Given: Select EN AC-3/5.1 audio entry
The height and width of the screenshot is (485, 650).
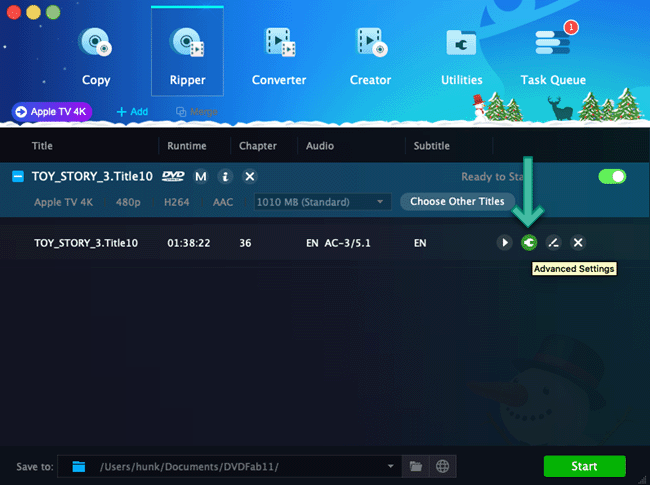Looking at the screenshot, I should 338,243.
